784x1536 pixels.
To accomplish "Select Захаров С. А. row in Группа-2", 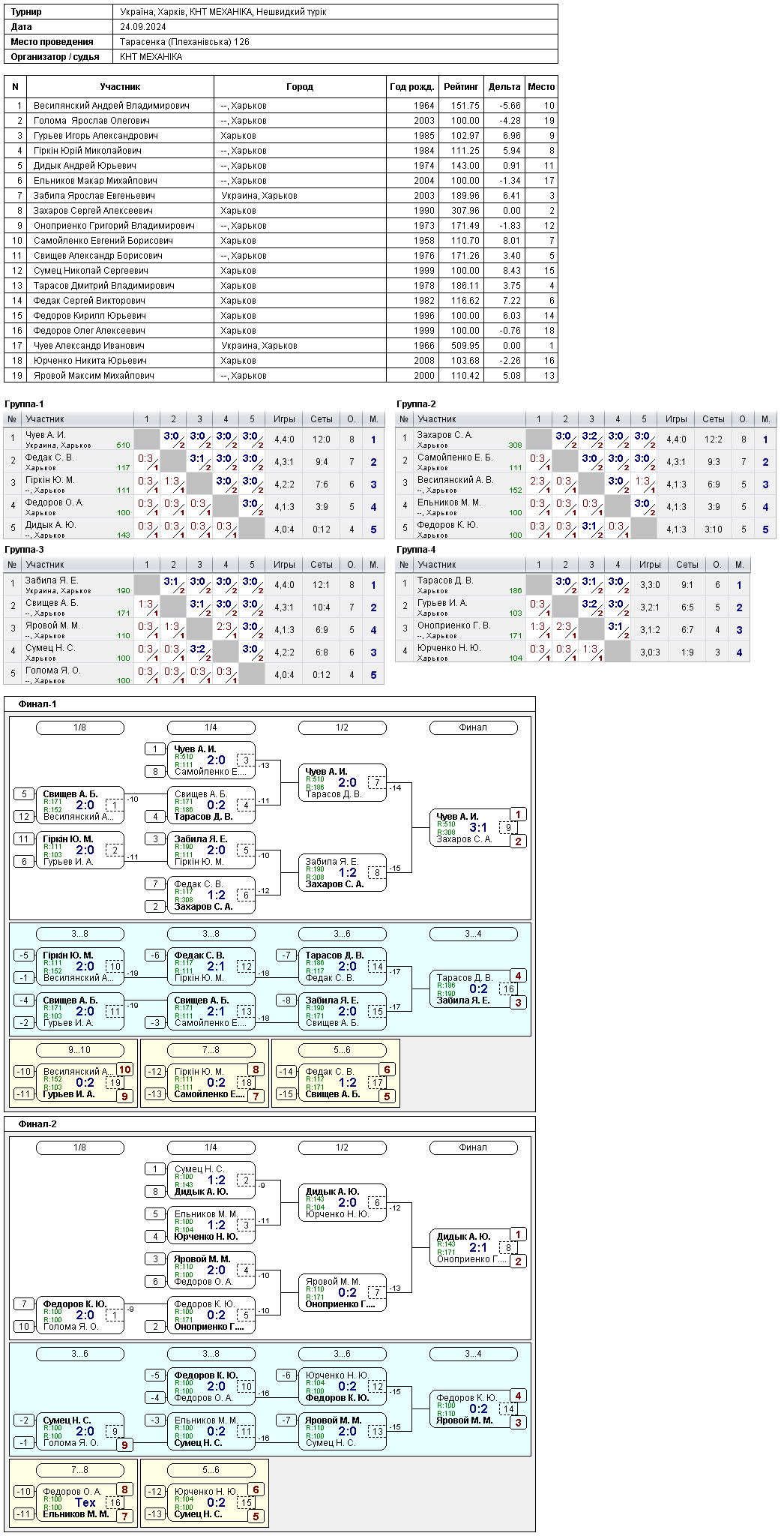I will pos(586,439).
